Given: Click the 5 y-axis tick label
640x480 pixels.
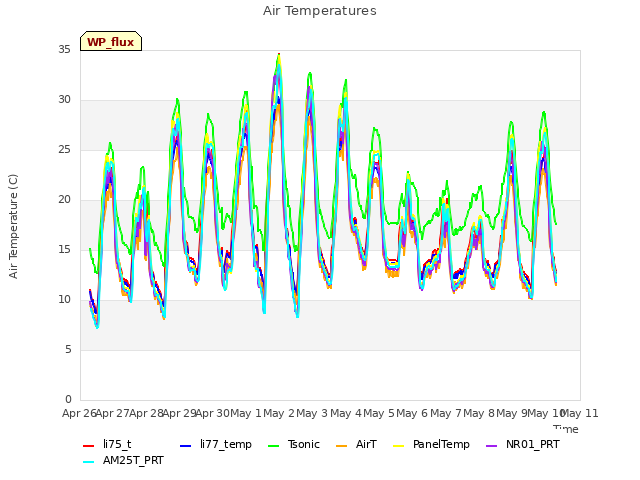Looking at the screenshot, I should [x=68, y=350].
